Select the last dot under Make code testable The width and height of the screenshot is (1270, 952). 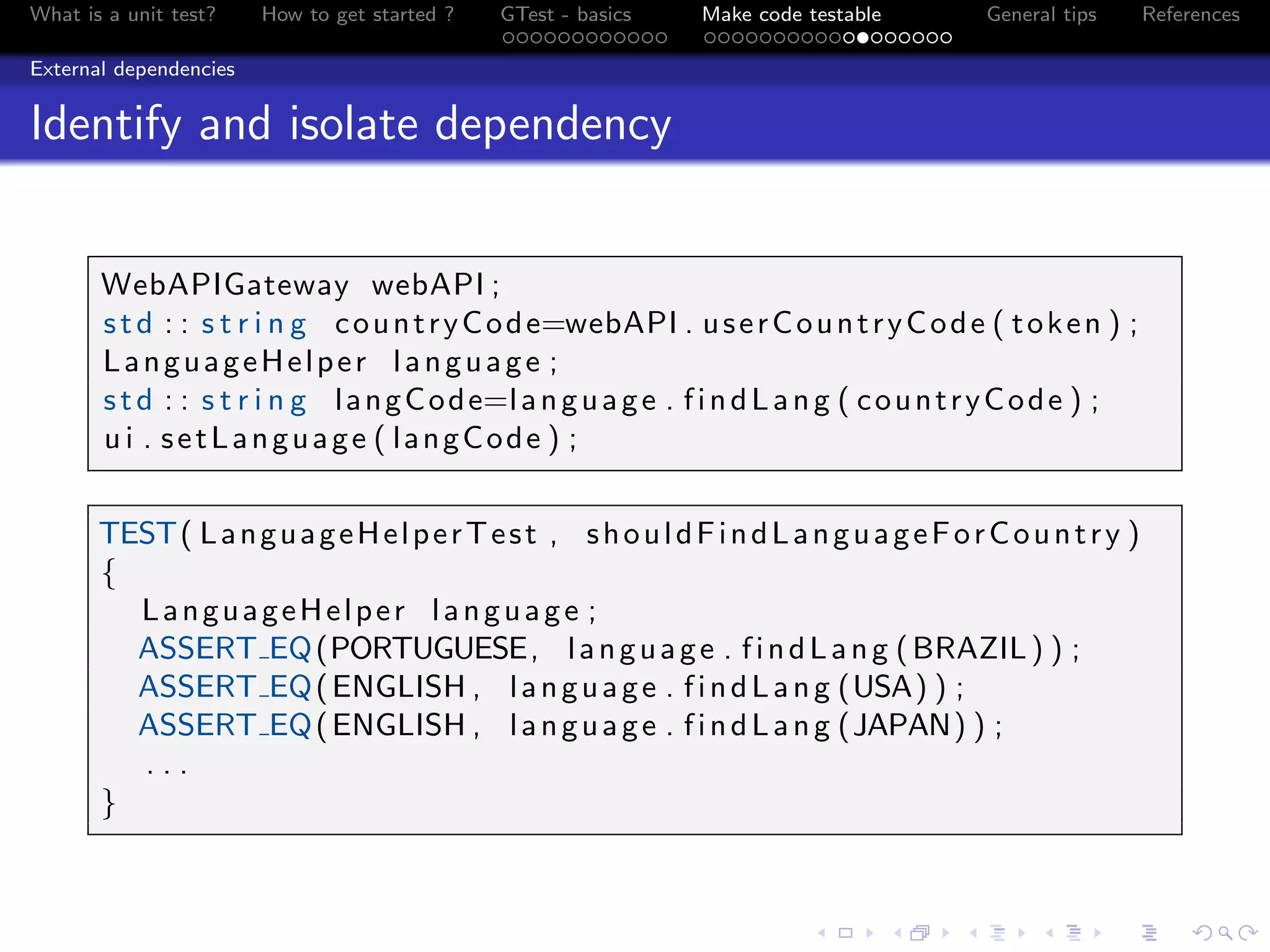946,38
